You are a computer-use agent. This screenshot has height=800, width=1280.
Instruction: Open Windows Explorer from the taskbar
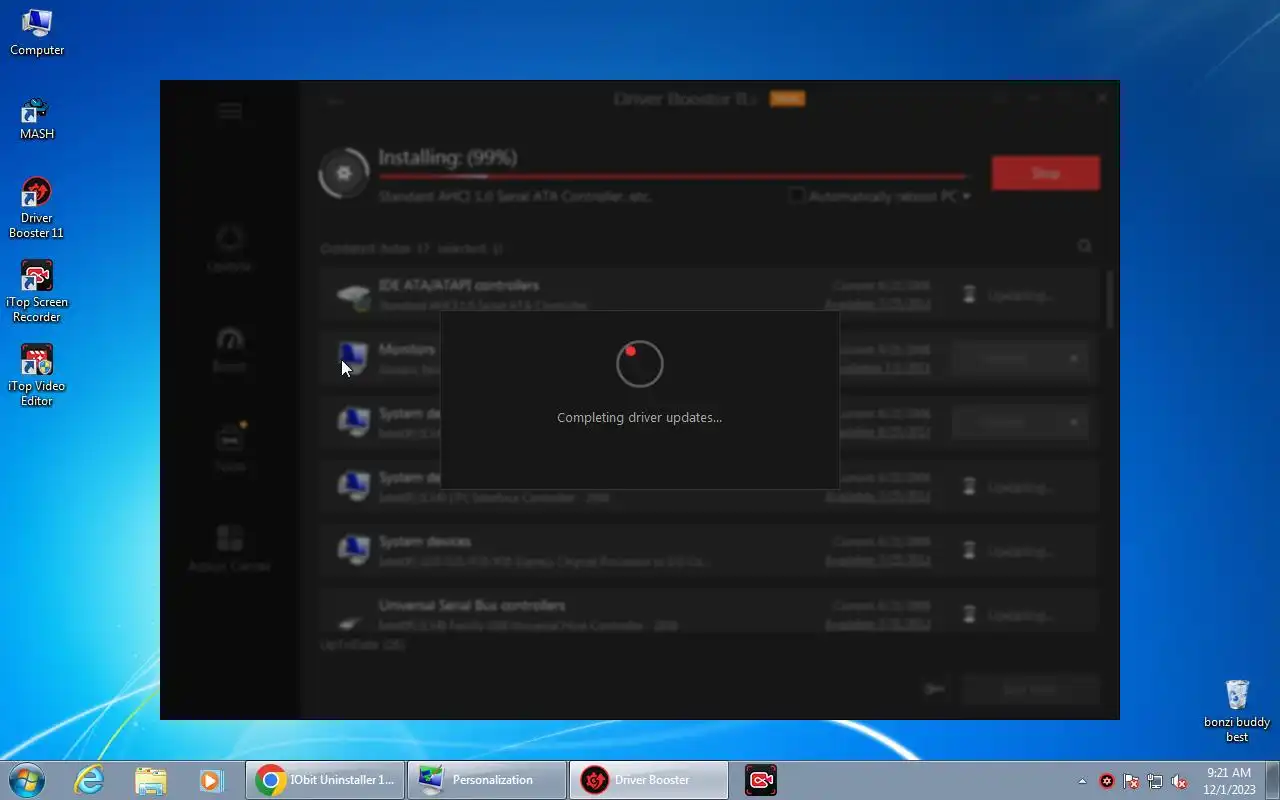coord(150,780)
